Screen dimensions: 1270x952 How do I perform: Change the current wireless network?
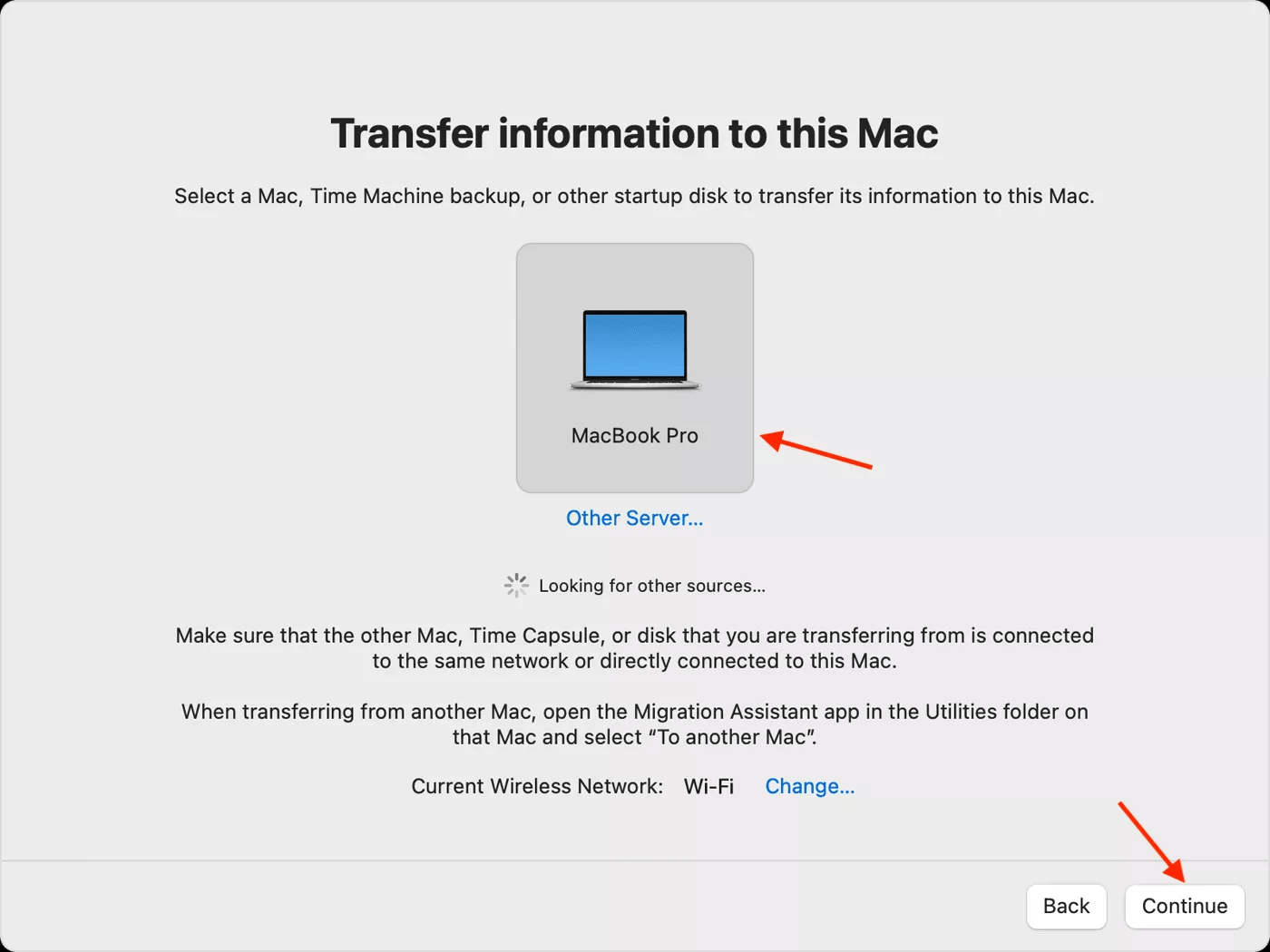pos(810,786)
